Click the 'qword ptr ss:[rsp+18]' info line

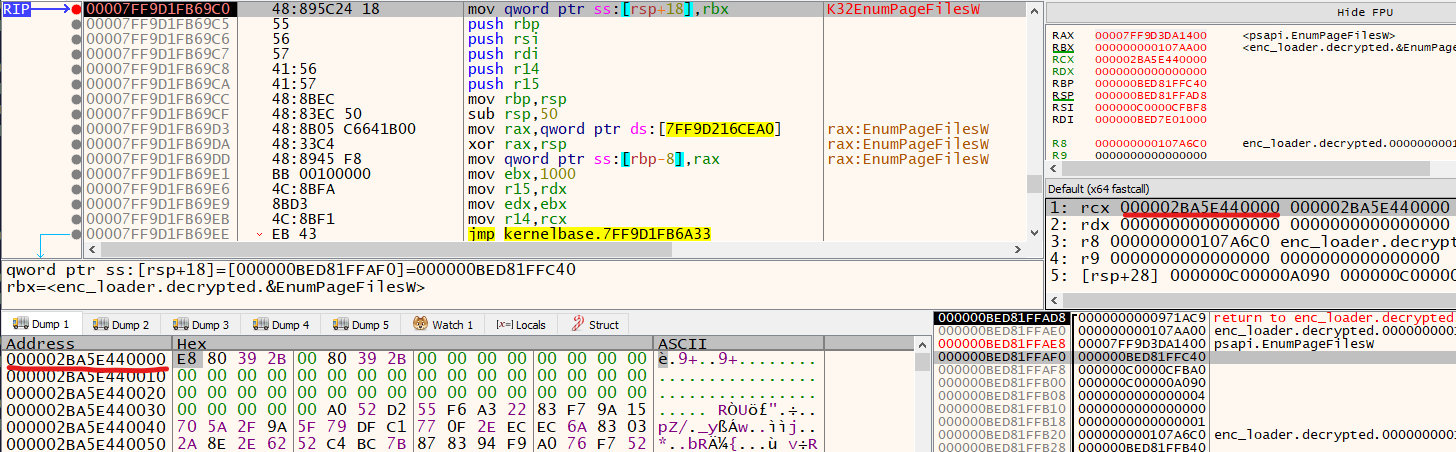(x=290, y=270)
